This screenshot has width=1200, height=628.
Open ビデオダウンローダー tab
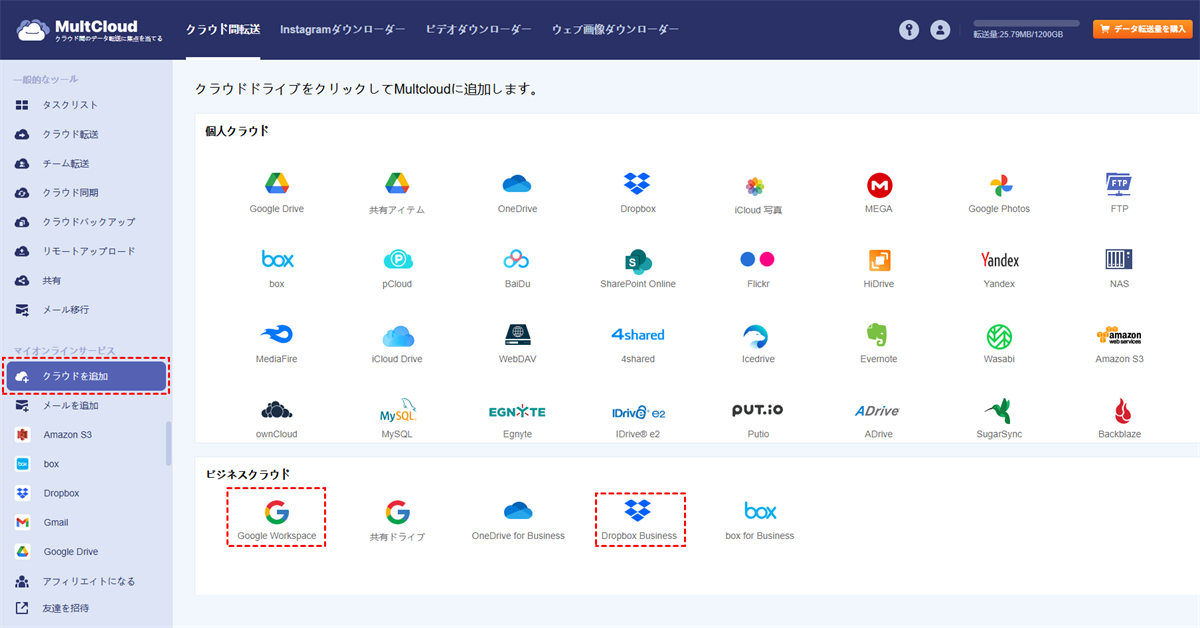(x=478, y=30)
